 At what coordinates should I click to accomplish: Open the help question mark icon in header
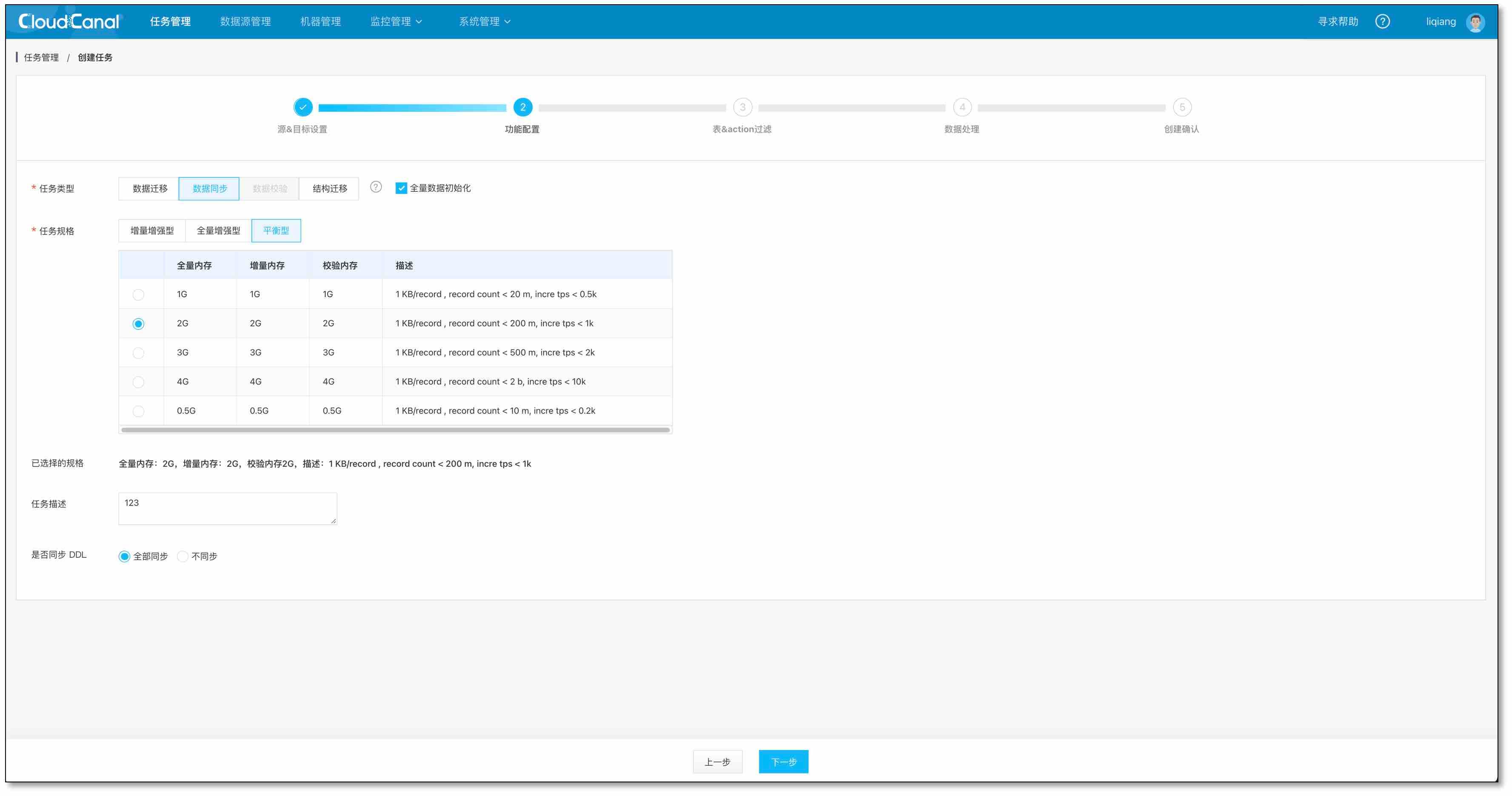1382,22
